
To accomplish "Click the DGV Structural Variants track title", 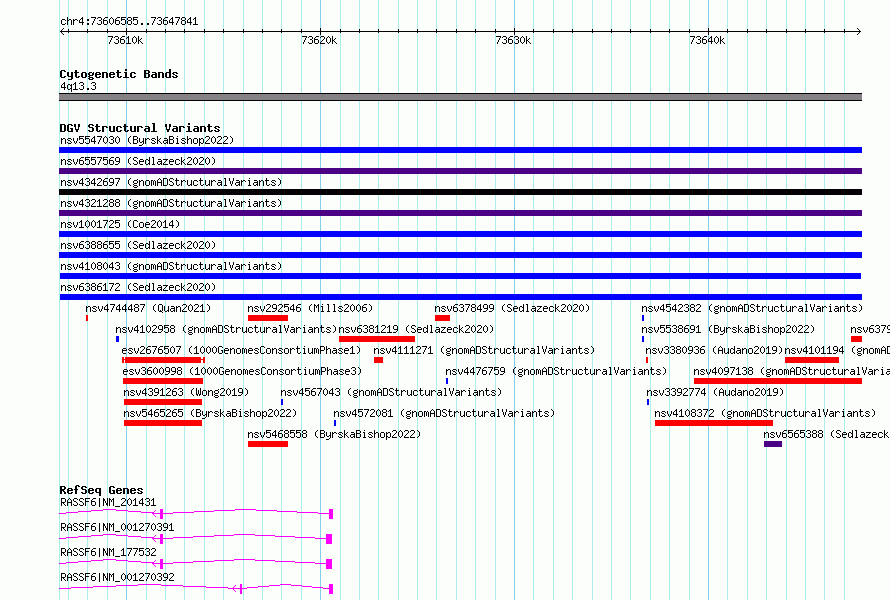I will (140, 128).
